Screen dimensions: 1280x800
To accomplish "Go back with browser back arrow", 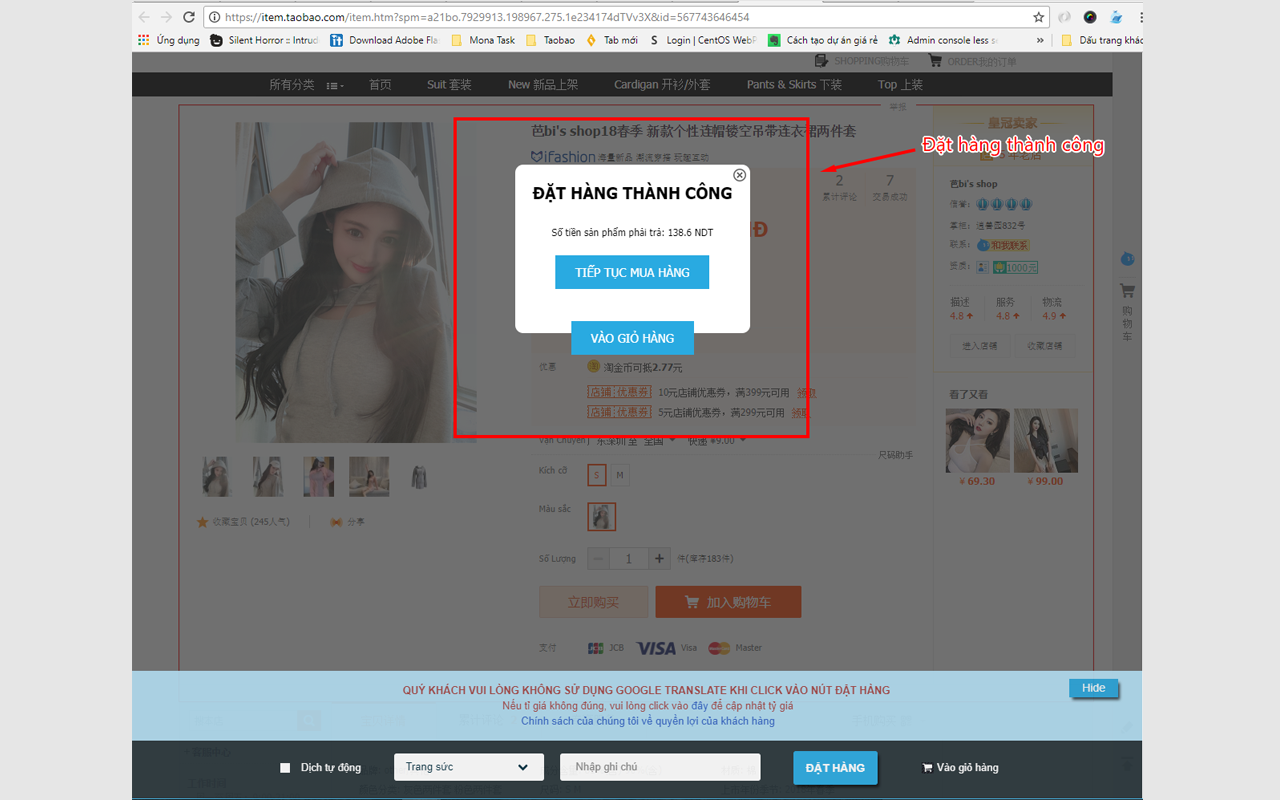I will tap(144, 17).
